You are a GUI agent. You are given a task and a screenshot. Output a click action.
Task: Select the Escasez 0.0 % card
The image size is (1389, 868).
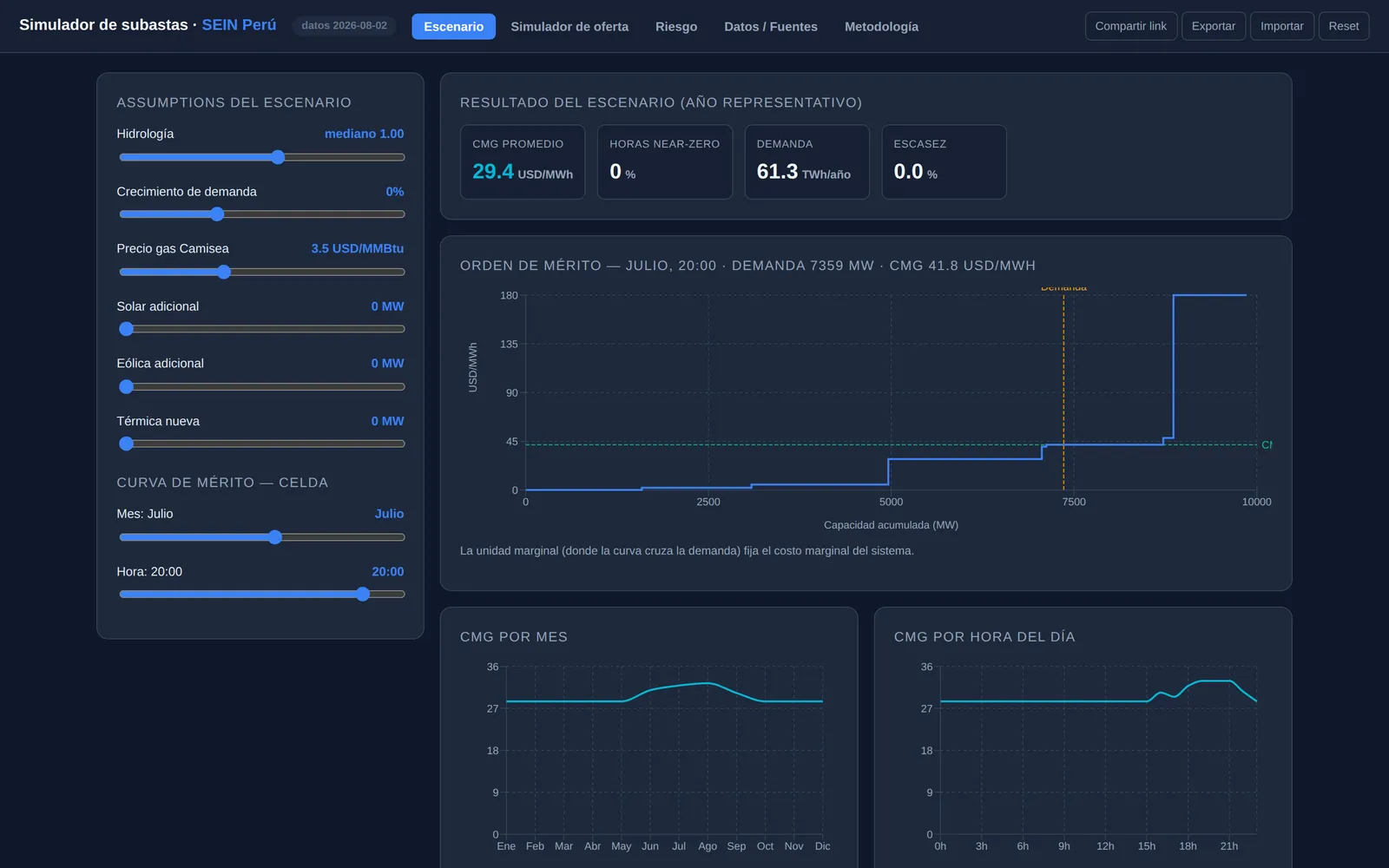click(945, 162)
